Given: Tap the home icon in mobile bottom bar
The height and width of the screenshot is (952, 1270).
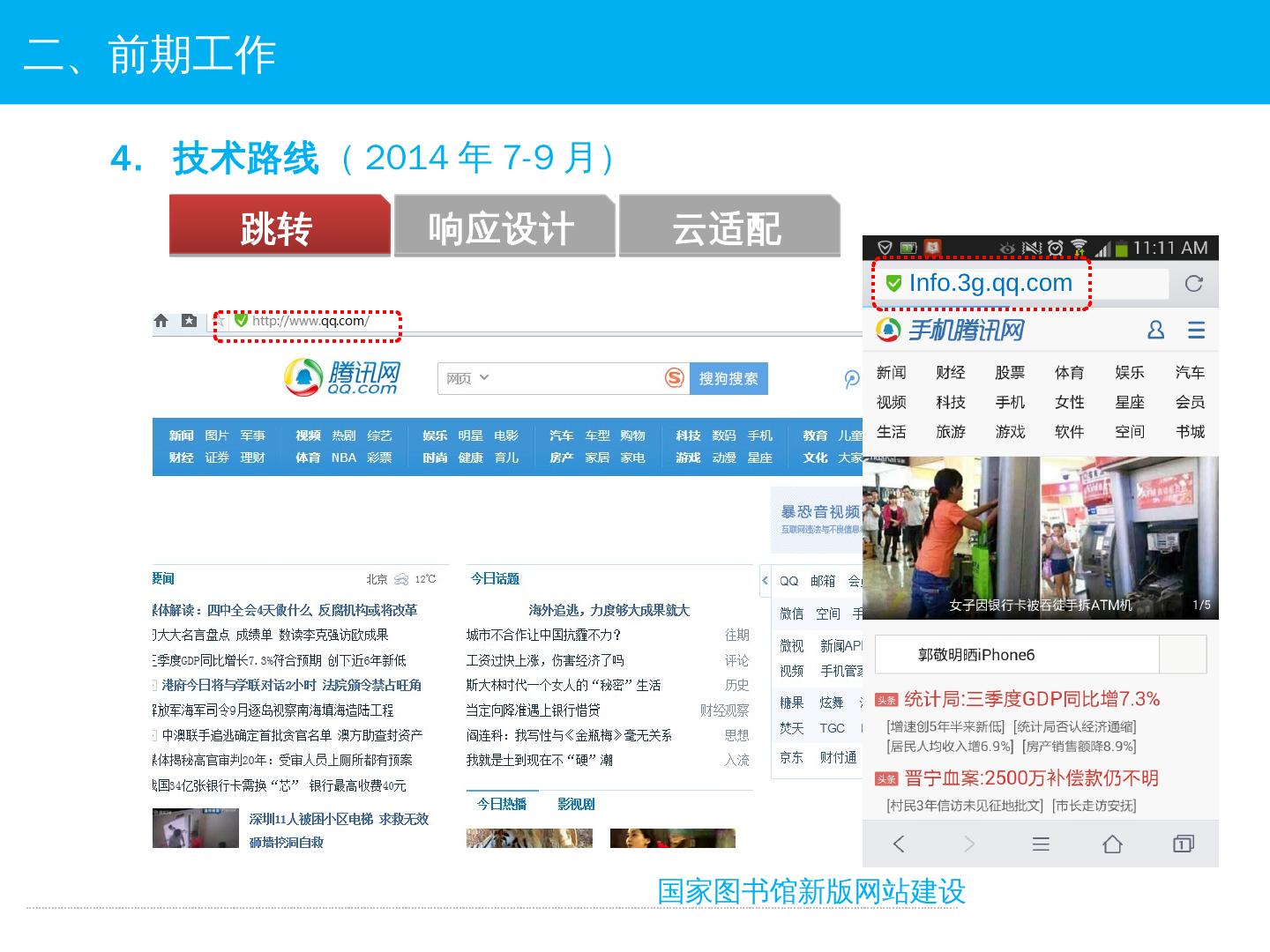Looking at the screenshot, I should point(1112,844).
